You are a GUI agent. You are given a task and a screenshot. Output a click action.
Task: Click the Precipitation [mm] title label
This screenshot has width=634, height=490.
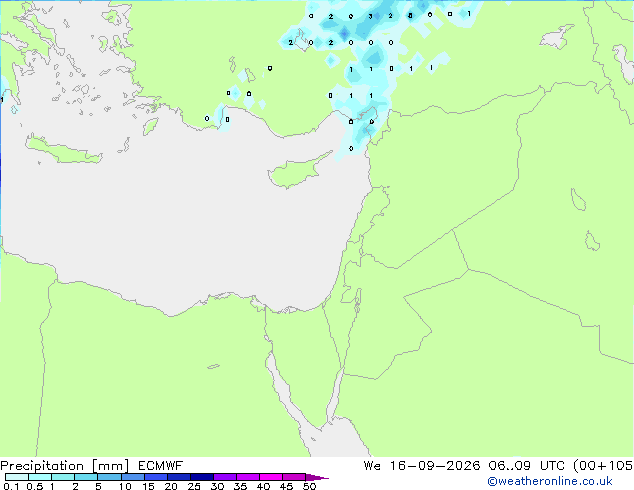tap(65, 466)
